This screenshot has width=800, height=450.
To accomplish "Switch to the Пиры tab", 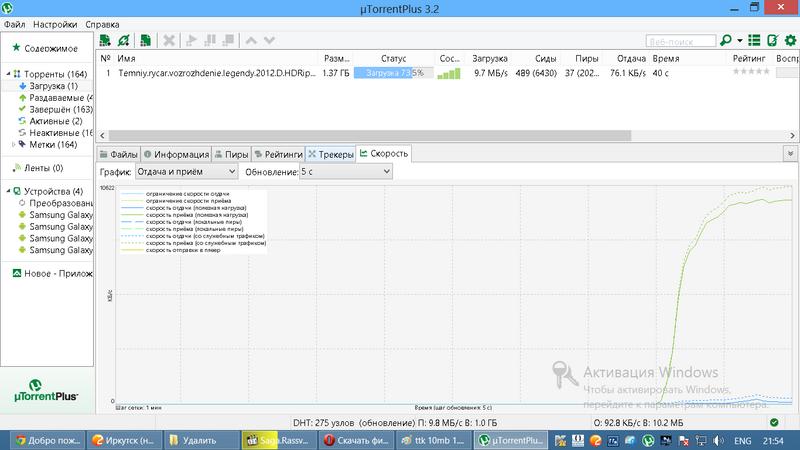I will (232, 154).
